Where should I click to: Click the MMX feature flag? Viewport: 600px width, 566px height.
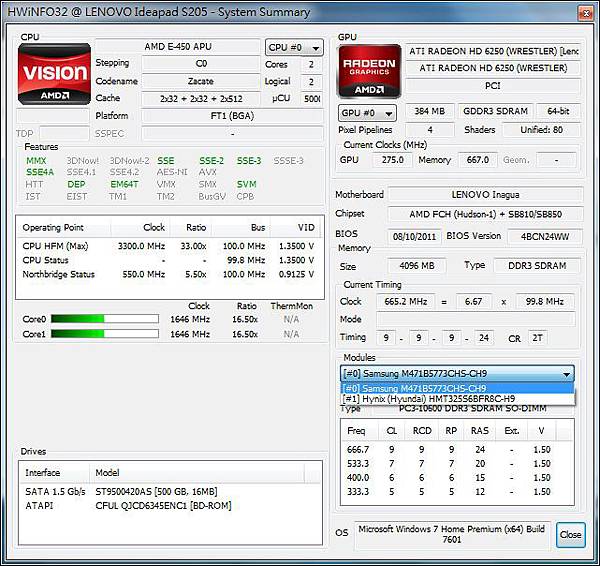tap(36, 161)
